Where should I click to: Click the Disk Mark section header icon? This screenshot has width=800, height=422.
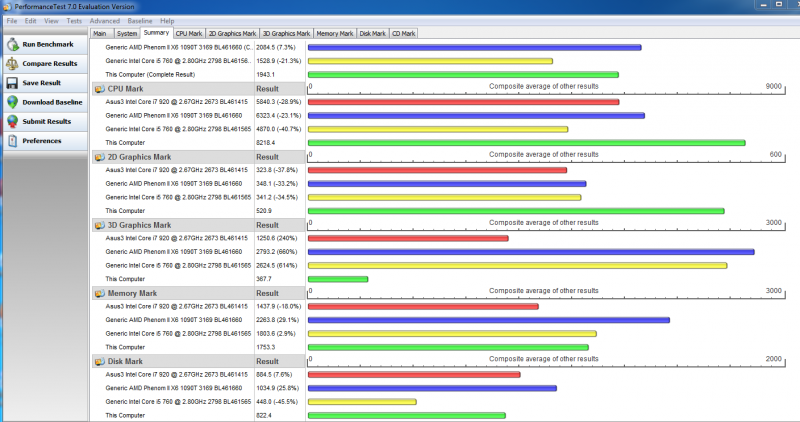click(x=99, y=361)
